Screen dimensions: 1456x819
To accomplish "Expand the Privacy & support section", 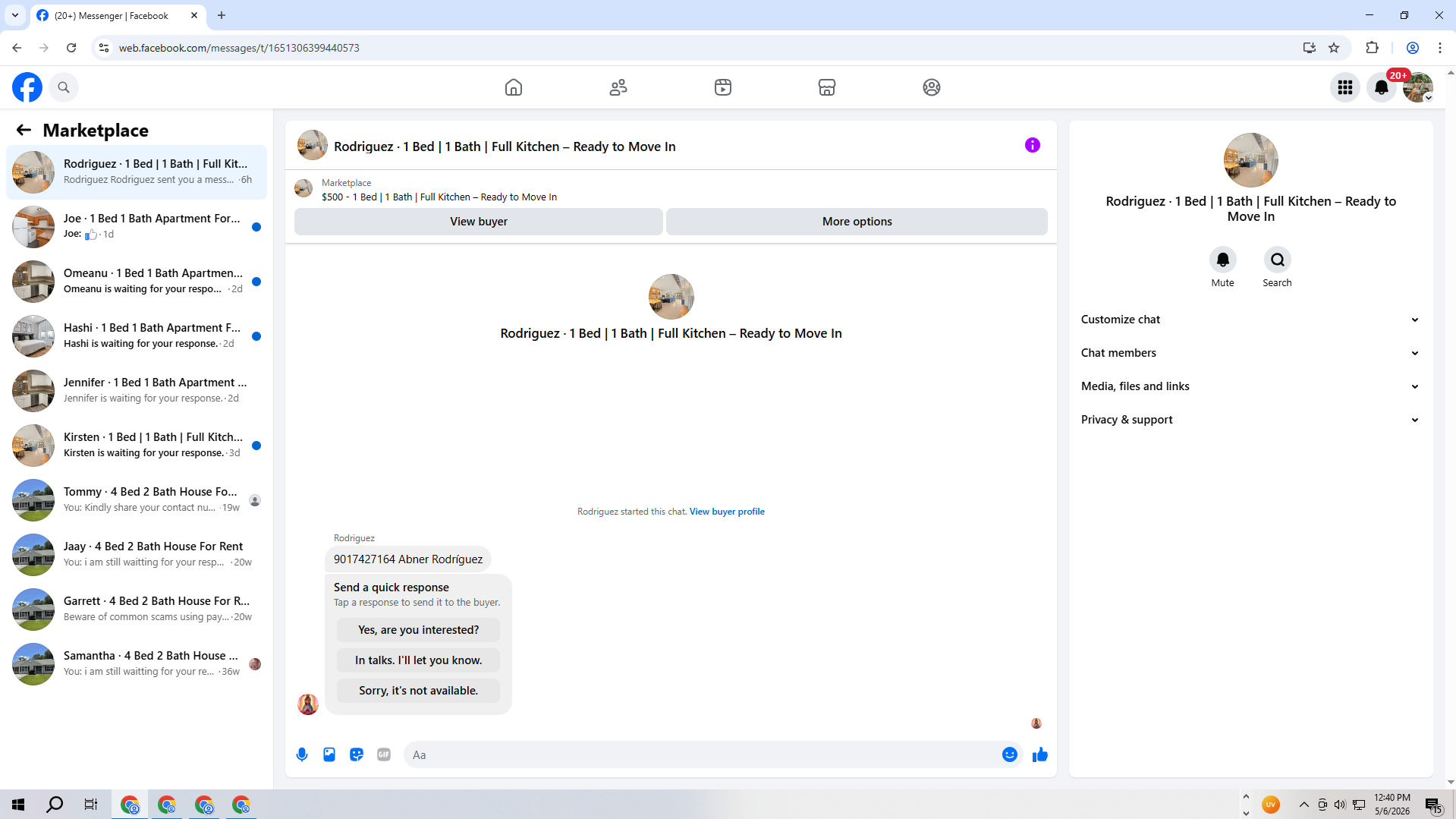I will [1250, 420].
